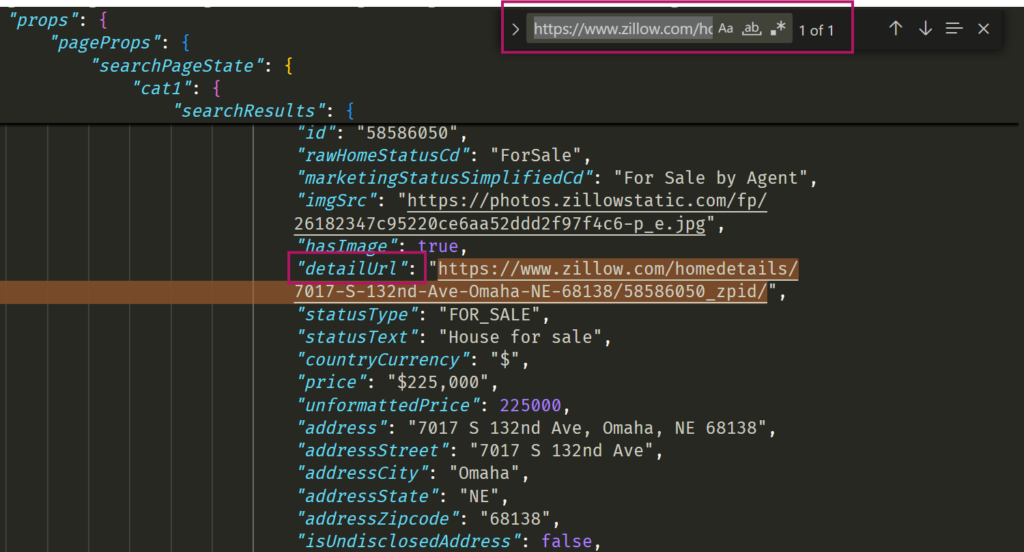This screenshot has height=552, width=1024.
Task: Click the "unformattedPrice" key
Action: (x=388, y=406)
